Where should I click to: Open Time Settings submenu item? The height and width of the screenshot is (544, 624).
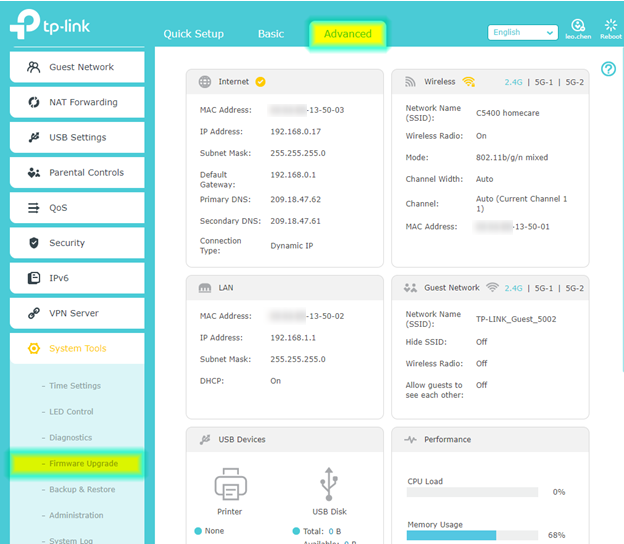[x=75, y=386]
